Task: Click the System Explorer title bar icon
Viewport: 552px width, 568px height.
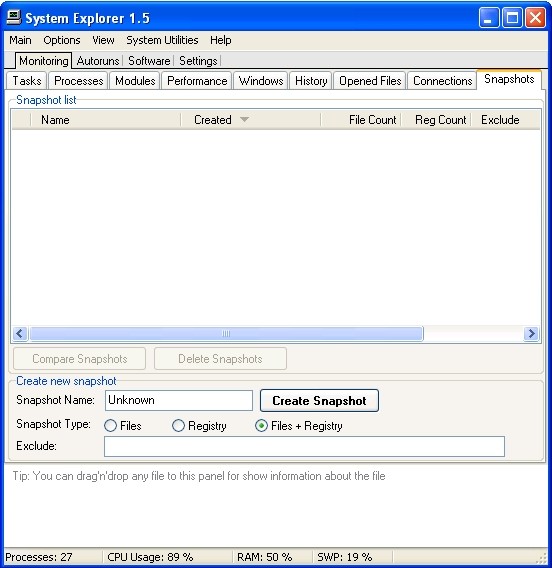Action: (x=14, y=17)
